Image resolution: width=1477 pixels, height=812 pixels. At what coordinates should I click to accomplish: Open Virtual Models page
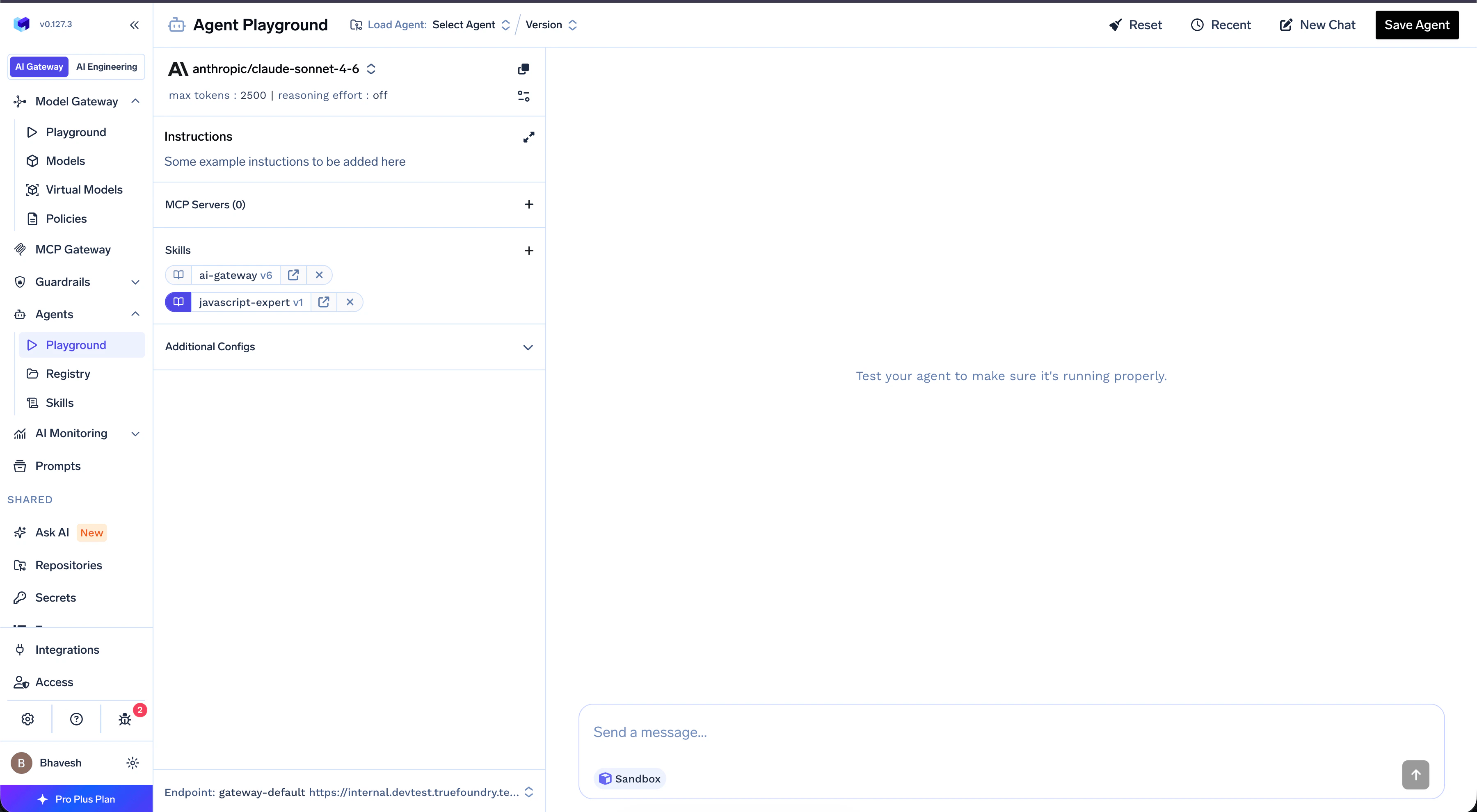[x=82, y=190]
